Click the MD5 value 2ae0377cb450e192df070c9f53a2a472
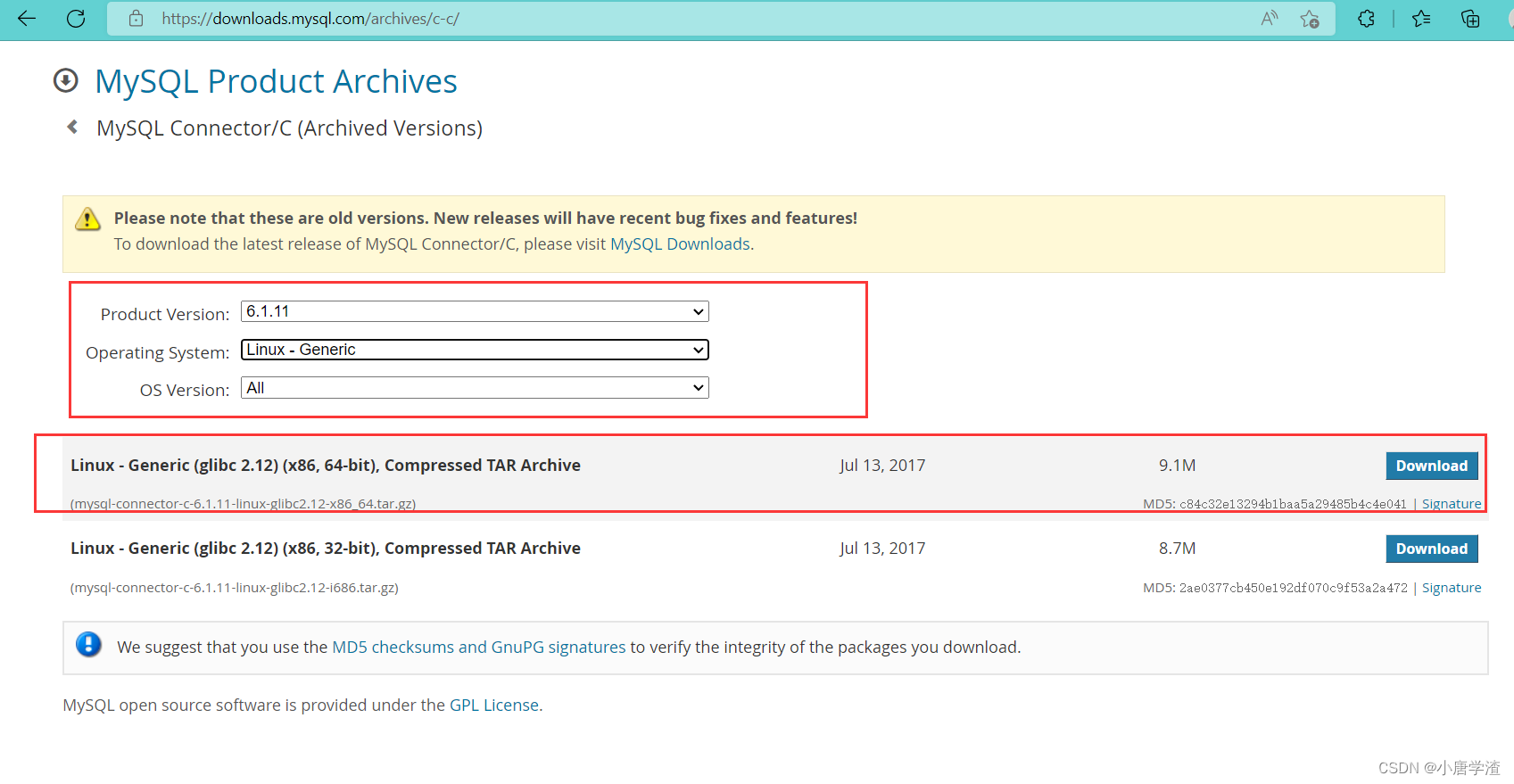The height and width of the screenshot is (784, 1514). 1293,588
